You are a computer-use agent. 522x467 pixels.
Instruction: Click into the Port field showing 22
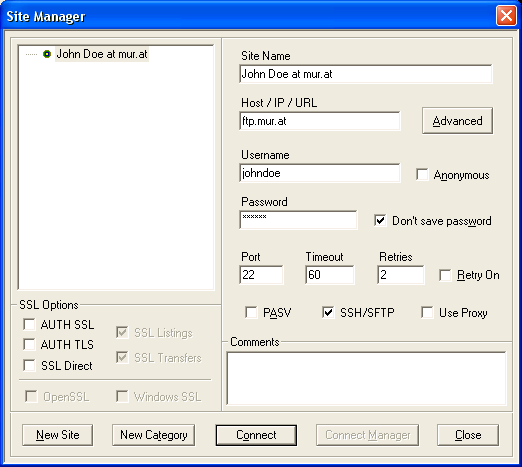point(261,275)
